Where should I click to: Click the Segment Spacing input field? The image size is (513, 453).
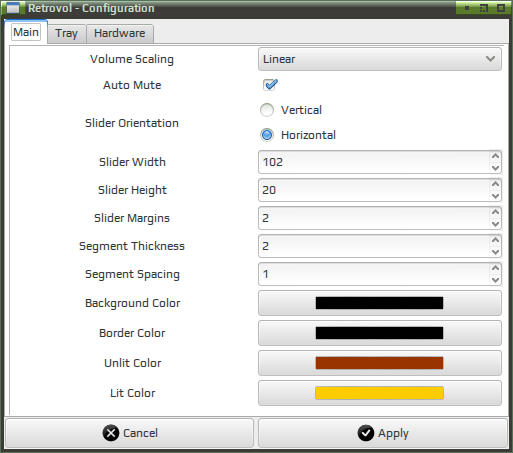click(374, 274)
